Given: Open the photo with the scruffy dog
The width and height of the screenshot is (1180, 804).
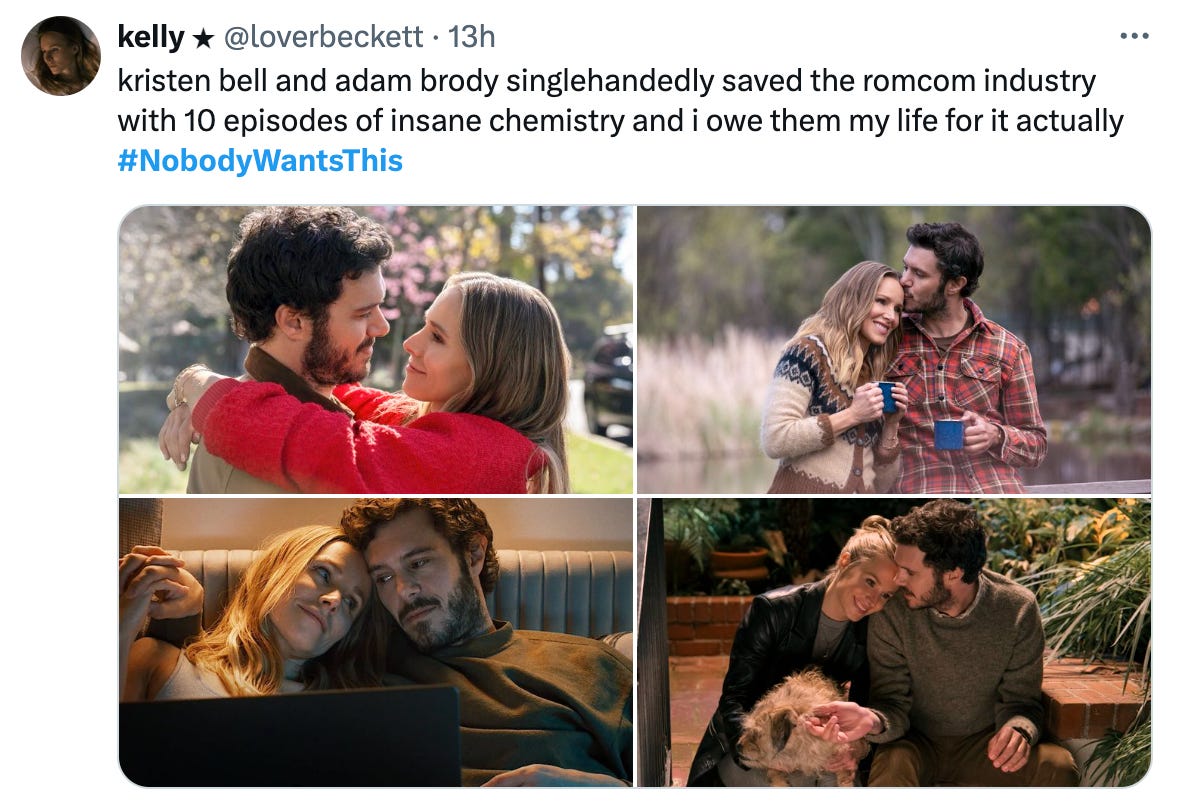Looking at the screenshot, I should click(x=894, y=642).
